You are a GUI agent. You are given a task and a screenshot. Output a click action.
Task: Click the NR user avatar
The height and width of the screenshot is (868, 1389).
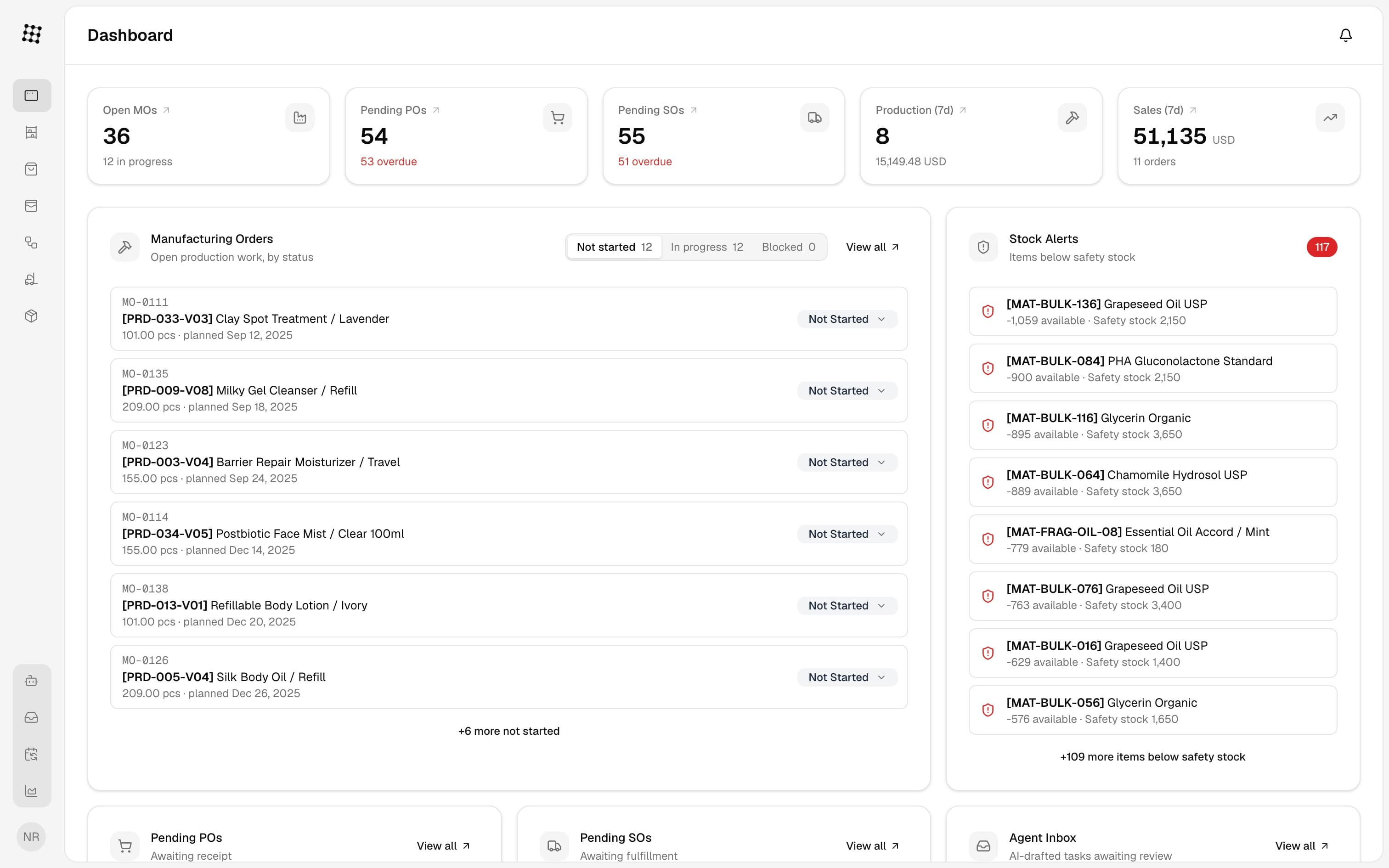tap(32, 836)
